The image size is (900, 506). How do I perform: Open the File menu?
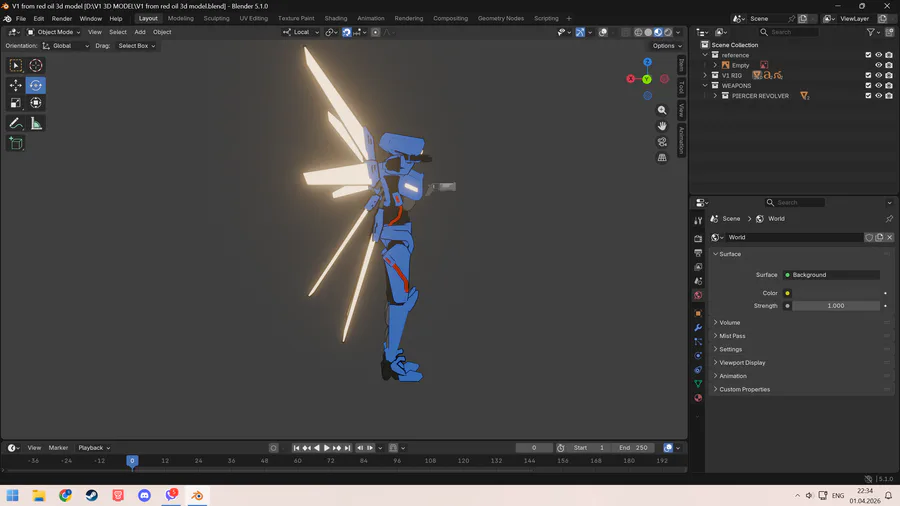(21, 18)
